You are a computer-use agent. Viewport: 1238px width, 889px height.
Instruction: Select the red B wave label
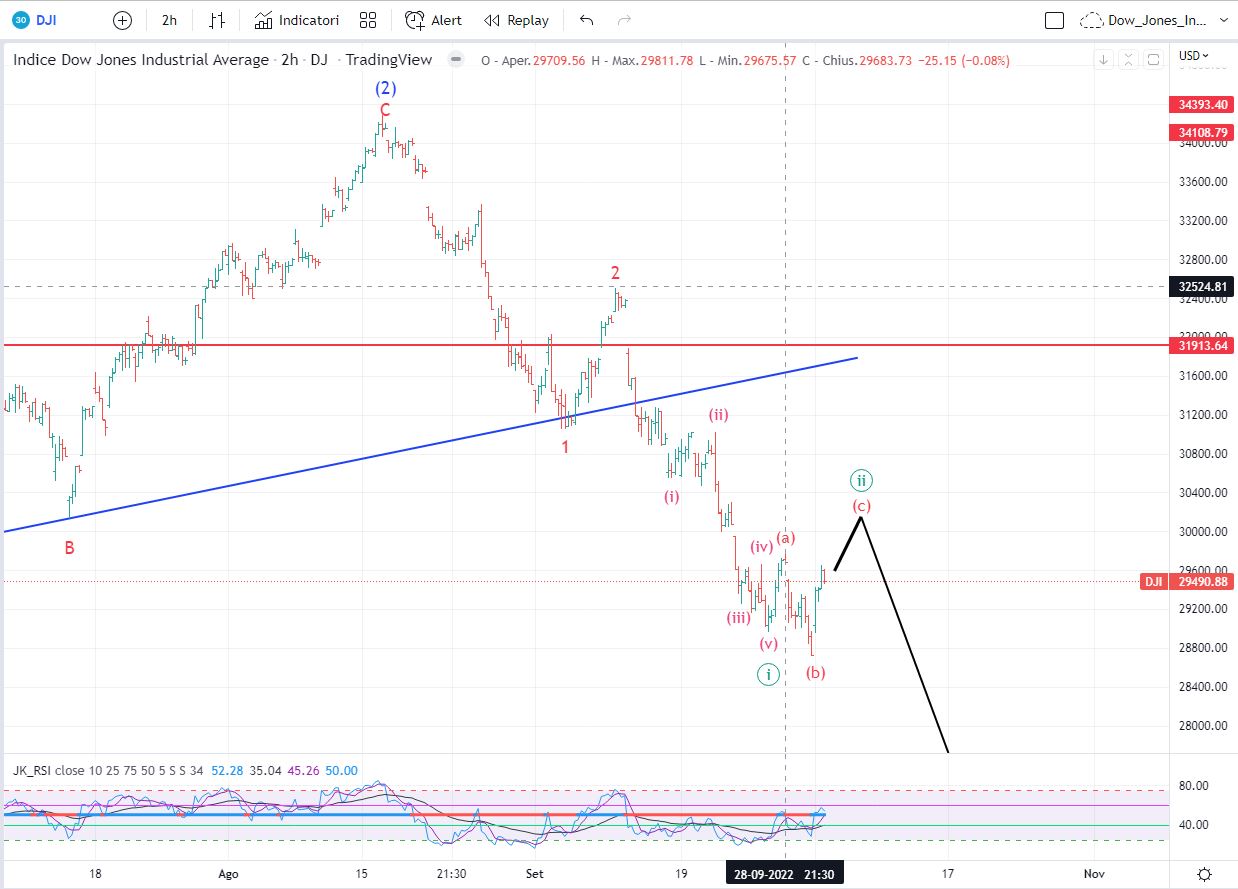[69, 547]
